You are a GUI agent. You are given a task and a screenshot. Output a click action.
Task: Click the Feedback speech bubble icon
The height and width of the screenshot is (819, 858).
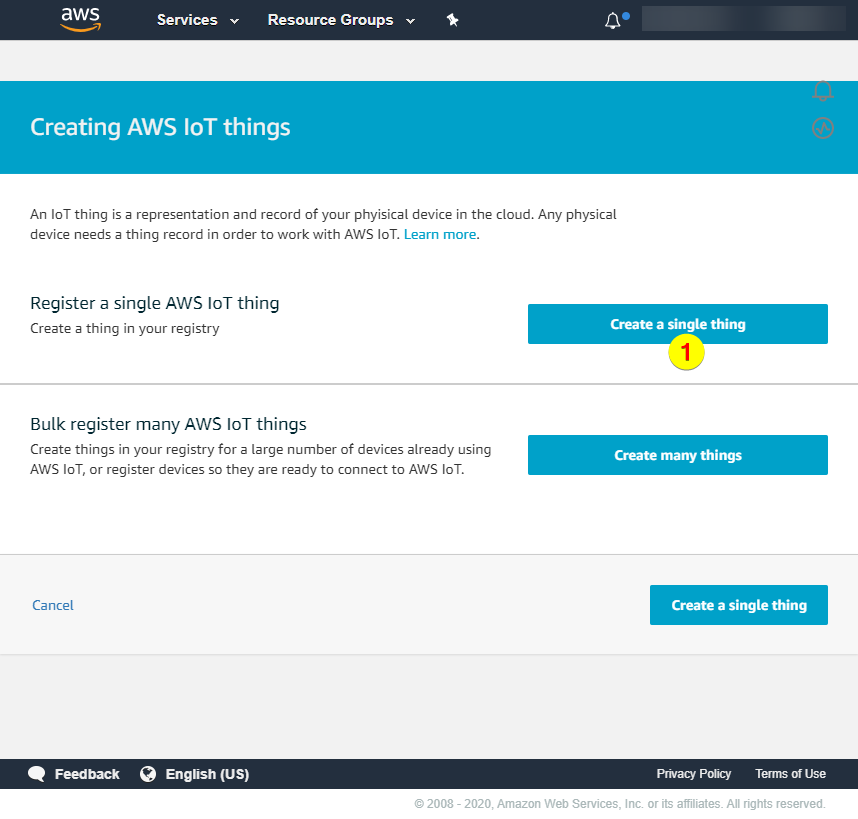coord(37,774)
